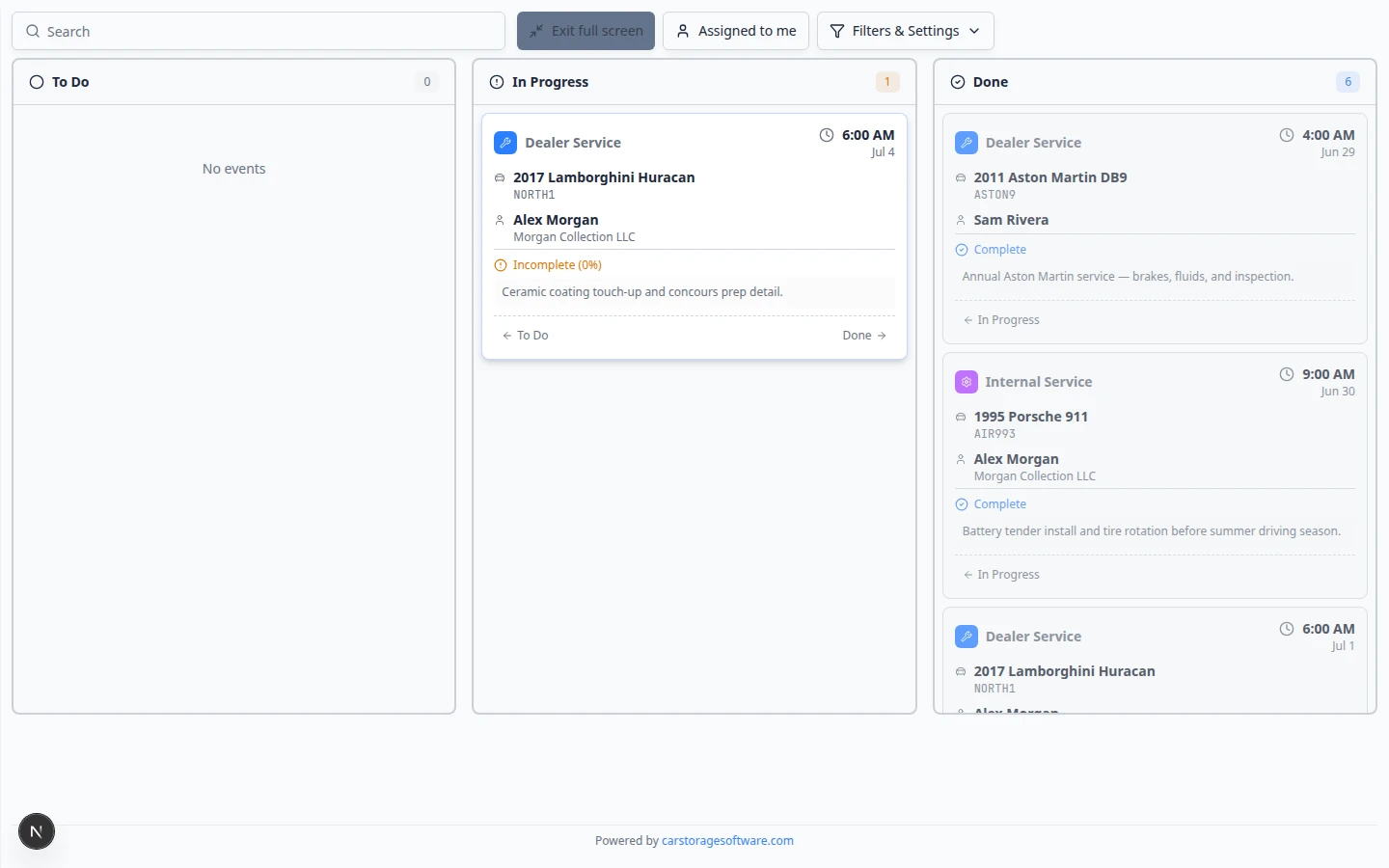Viewport: 1389px width, 868px height.
Task: Click the wrench icon on the In Progress Dealer Service card
Action: (505, 143)
